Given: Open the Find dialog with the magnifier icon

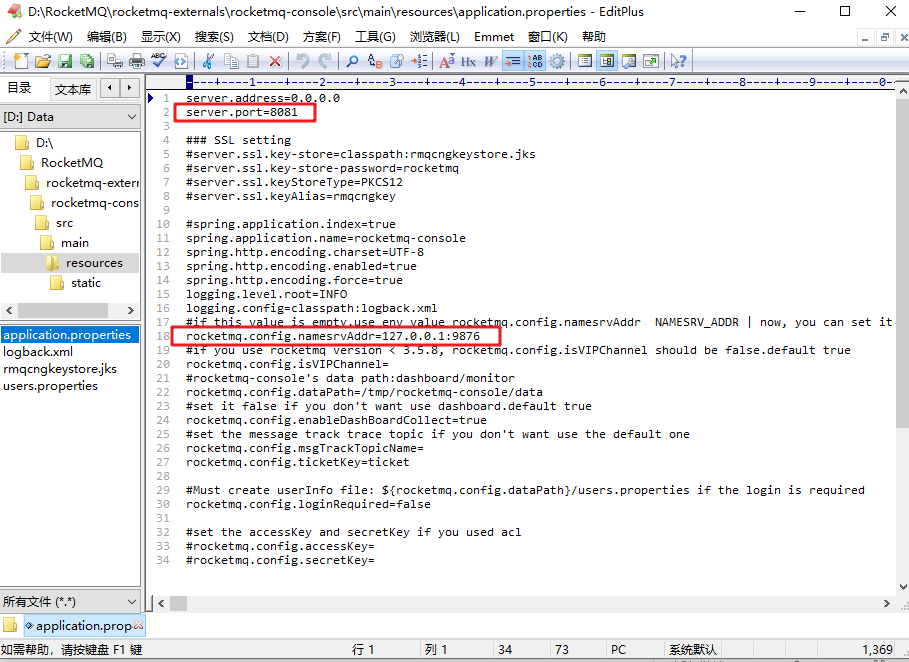Looking at the screenshot, I should pos(351,61).
